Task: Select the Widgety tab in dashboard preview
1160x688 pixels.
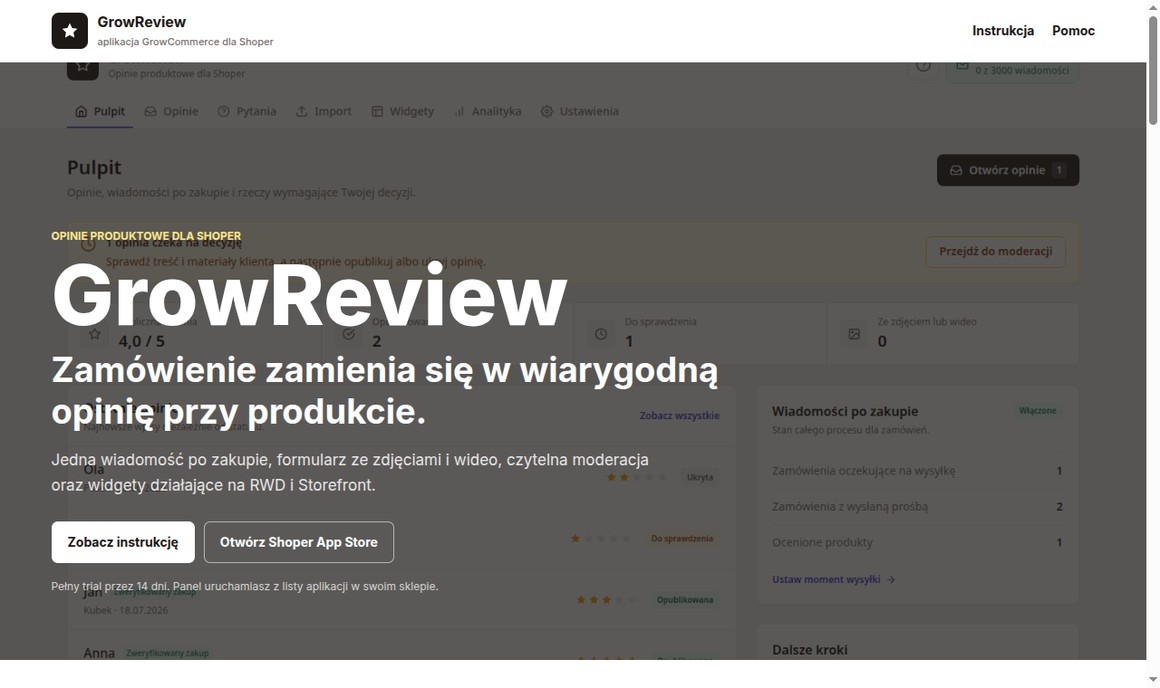Action: [402, 111]
